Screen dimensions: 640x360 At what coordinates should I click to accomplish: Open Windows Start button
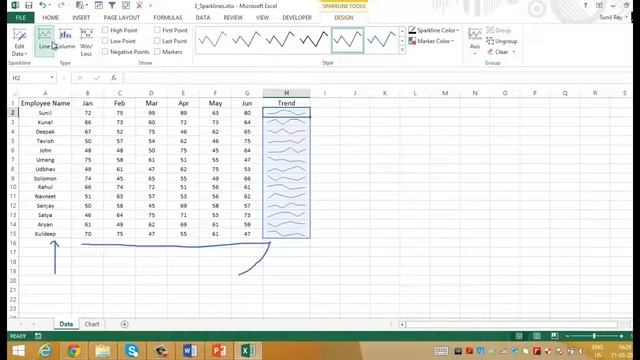[x=18, y=351]
